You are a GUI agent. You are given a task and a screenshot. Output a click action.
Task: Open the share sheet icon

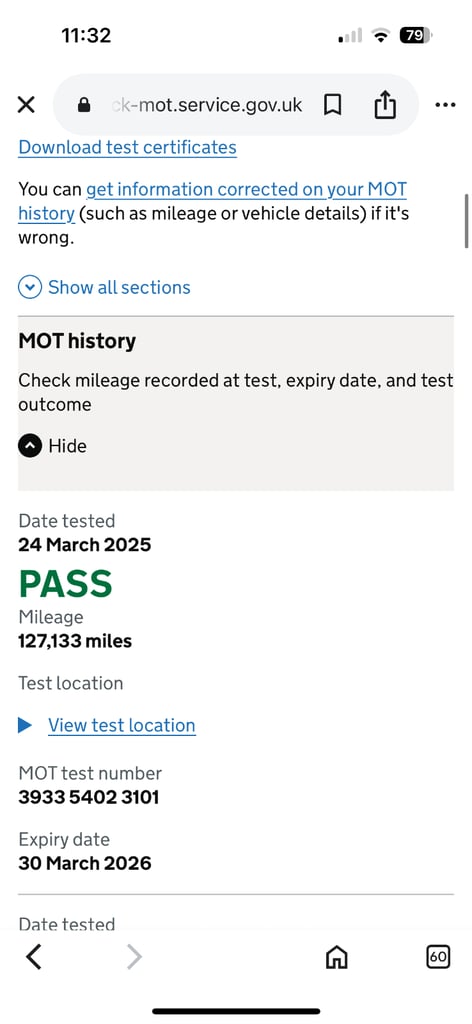385,104
